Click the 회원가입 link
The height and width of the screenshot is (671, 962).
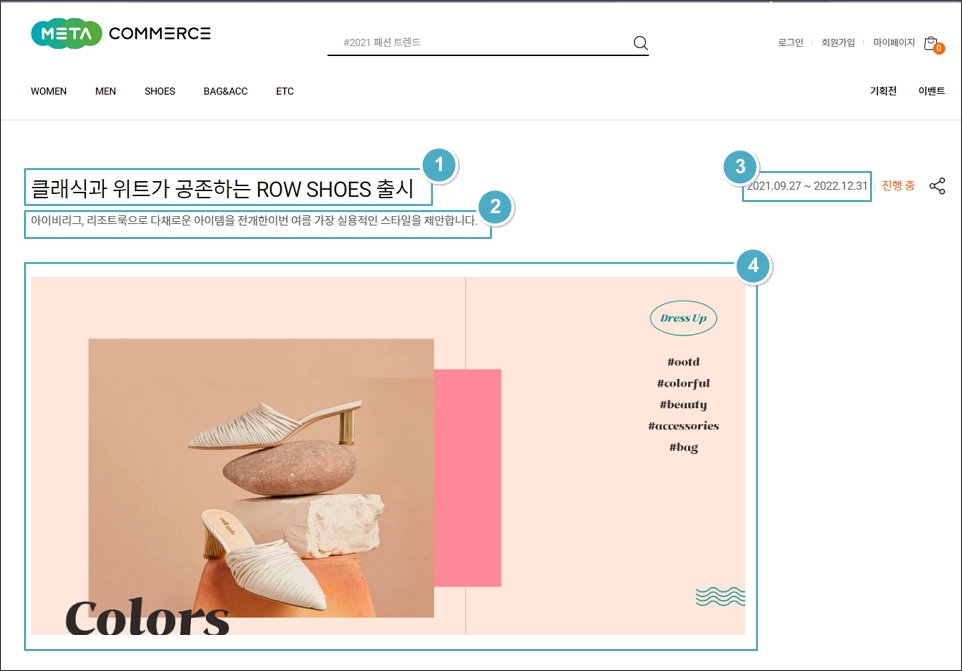(x=838, y=43)
